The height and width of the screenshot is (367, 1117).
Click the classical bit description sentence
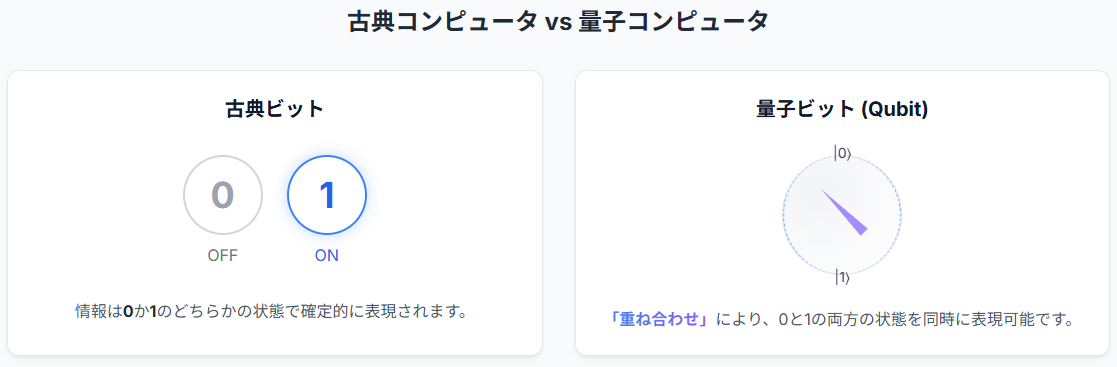point(275,311)
